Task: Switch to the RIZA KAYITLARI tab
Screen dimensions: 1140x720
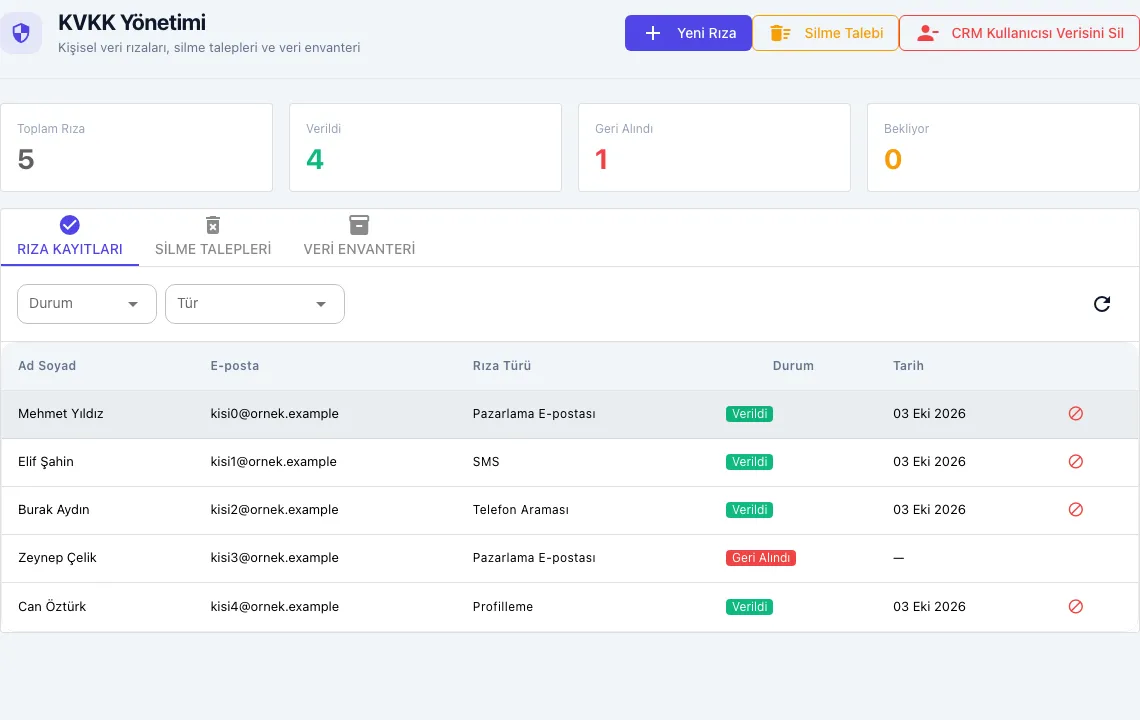Action: [70, 238]
